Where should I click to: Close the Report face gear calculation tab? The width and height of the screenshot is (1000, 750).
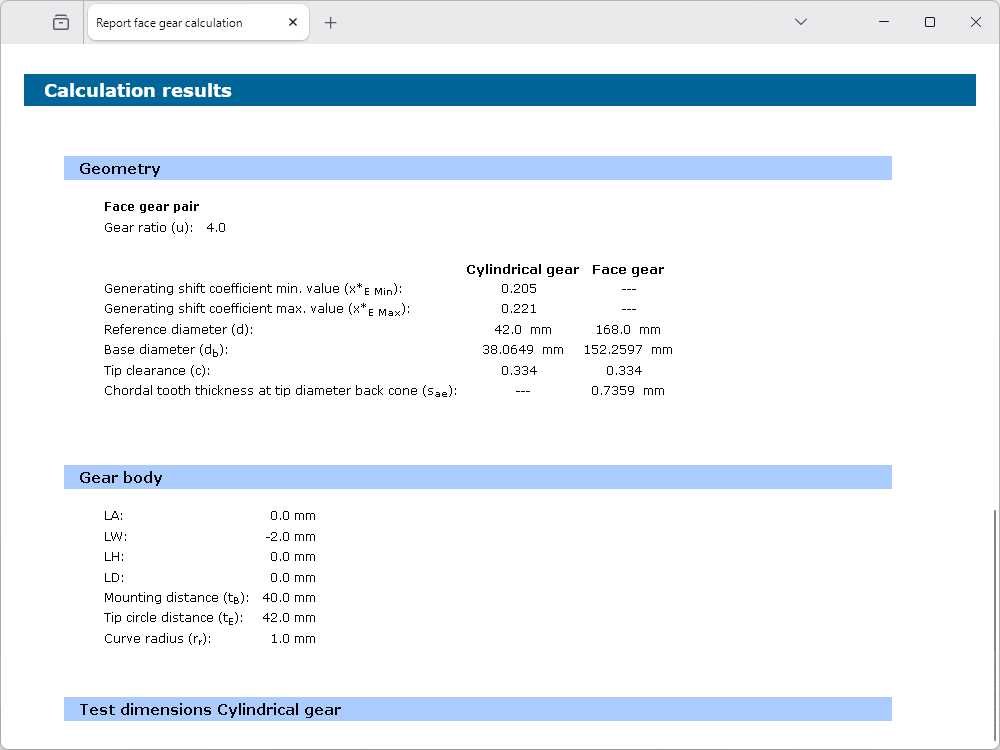[x=290, y=22]
